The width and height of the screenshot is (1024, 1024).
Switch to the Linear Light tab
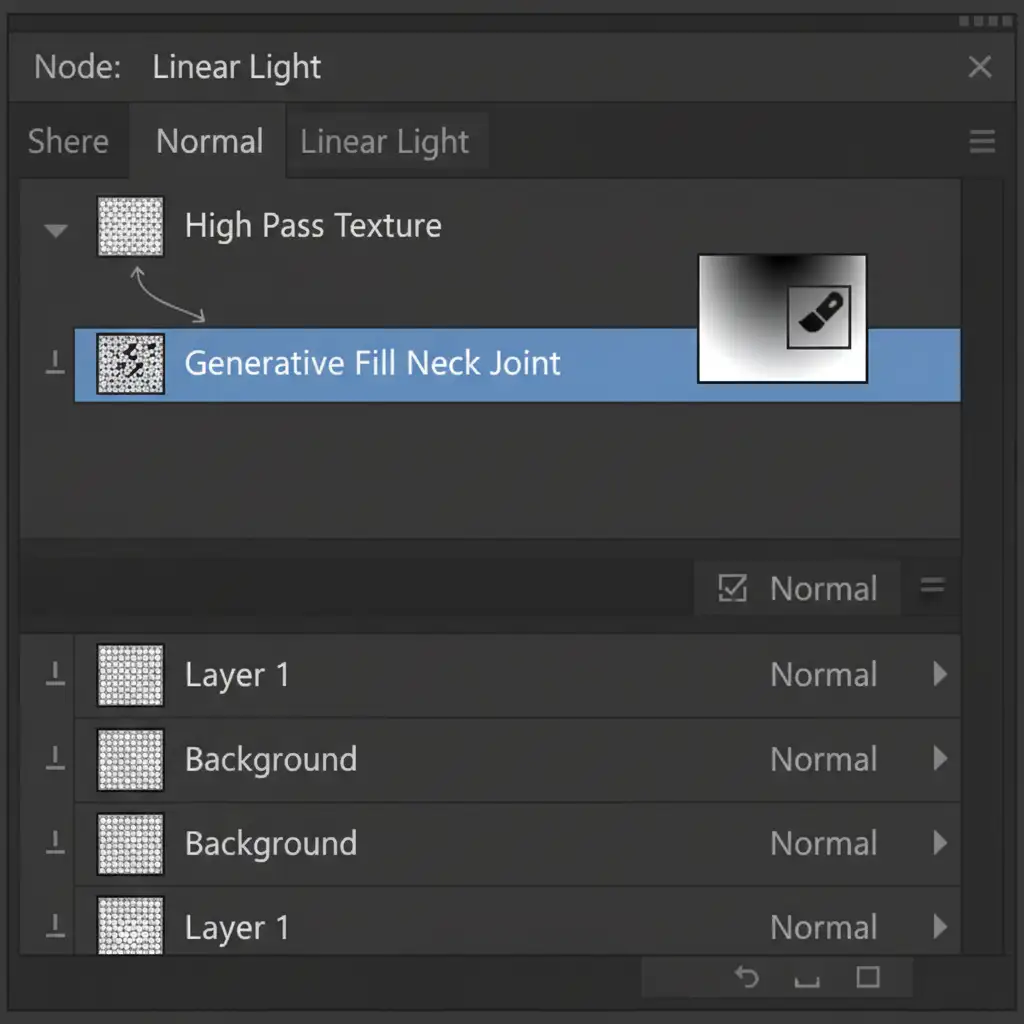tap(385, 142)
